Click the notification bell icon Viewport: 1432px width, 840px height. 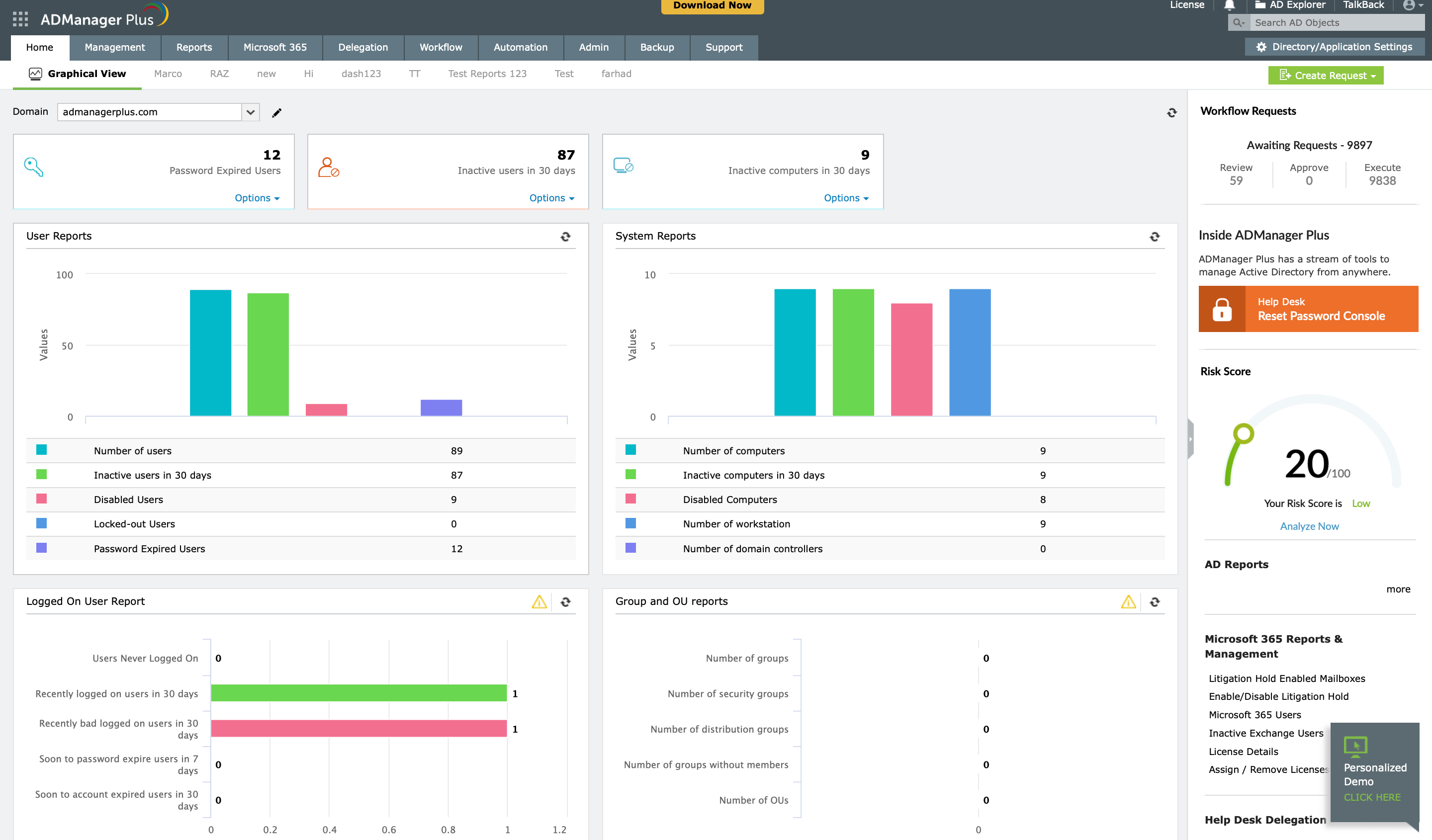point(1229,5)
